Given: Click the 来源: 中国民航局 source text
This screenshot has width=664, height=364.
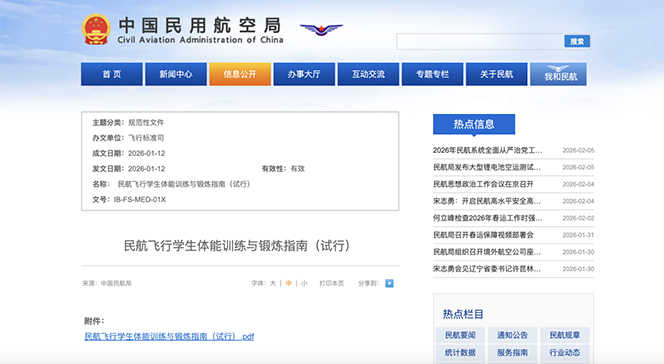Looking at the screenshot, I should point(107,283).
